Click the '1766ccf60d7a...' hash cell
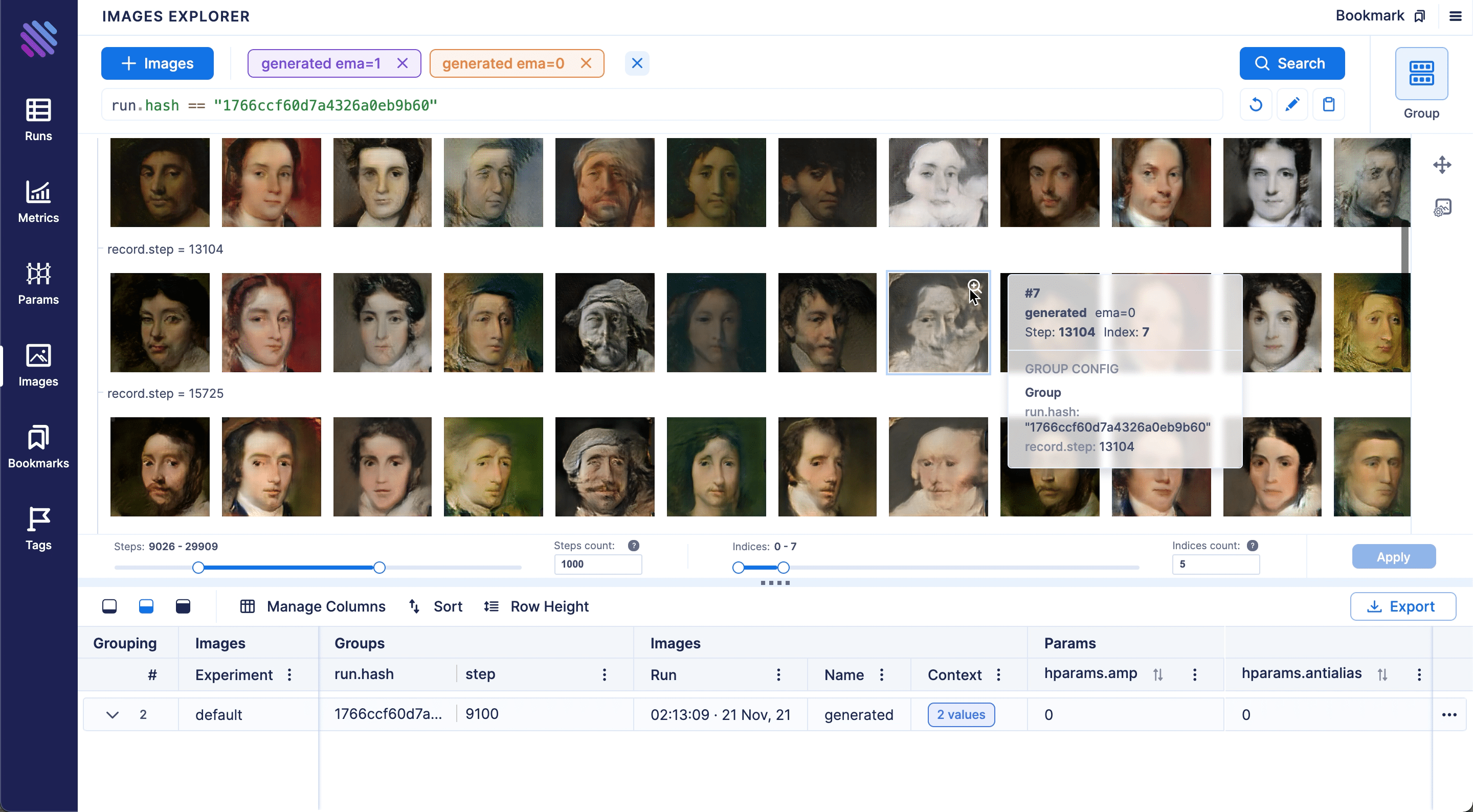 388,714
